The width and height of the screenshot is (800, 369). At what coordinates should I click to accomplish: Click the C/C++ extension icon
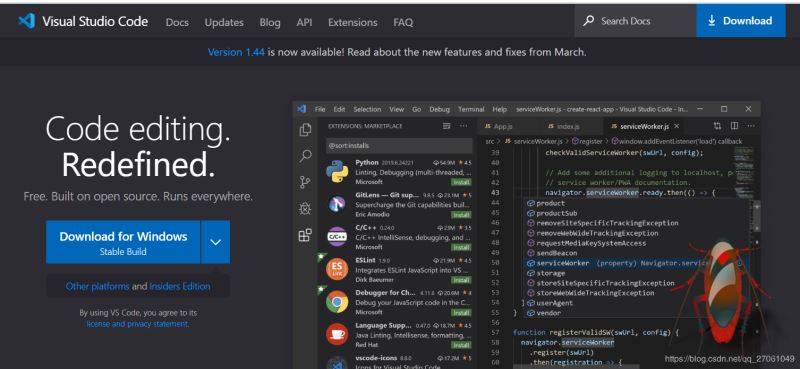[x=337, y=237]
